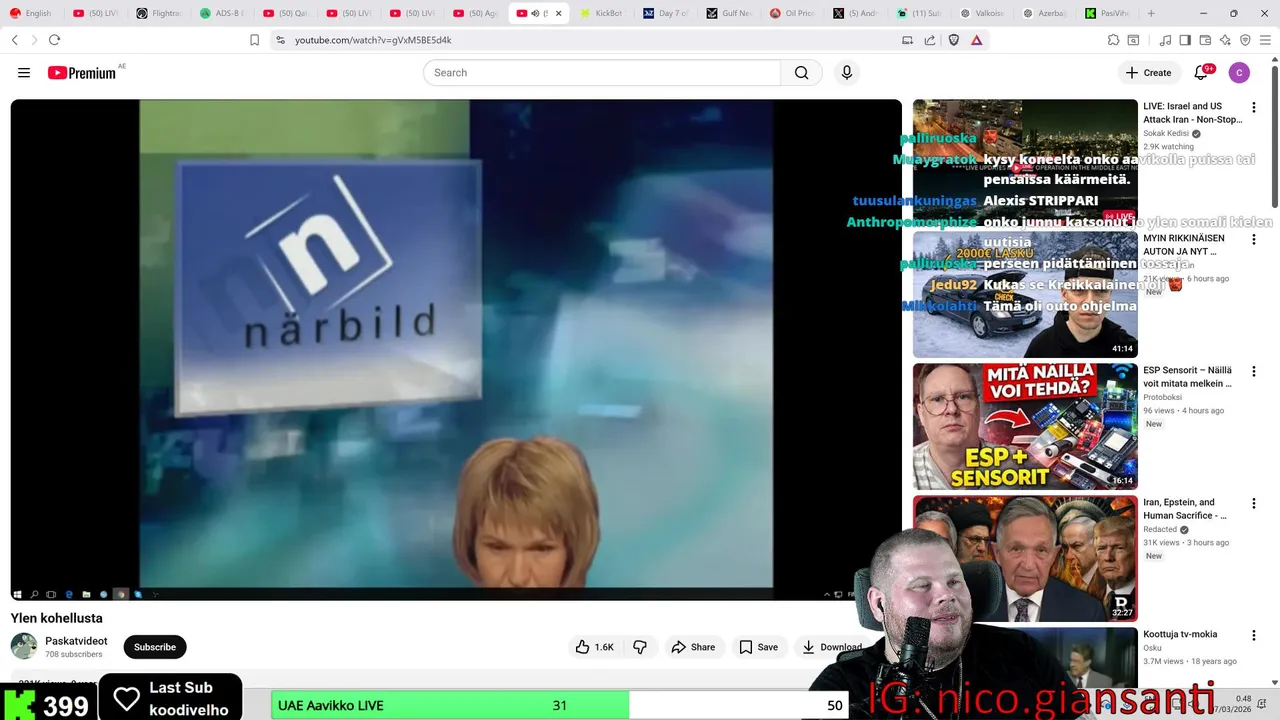Open a new browser tab
This screenshot has width=1280, height=720.
[x=1151, y=13]
